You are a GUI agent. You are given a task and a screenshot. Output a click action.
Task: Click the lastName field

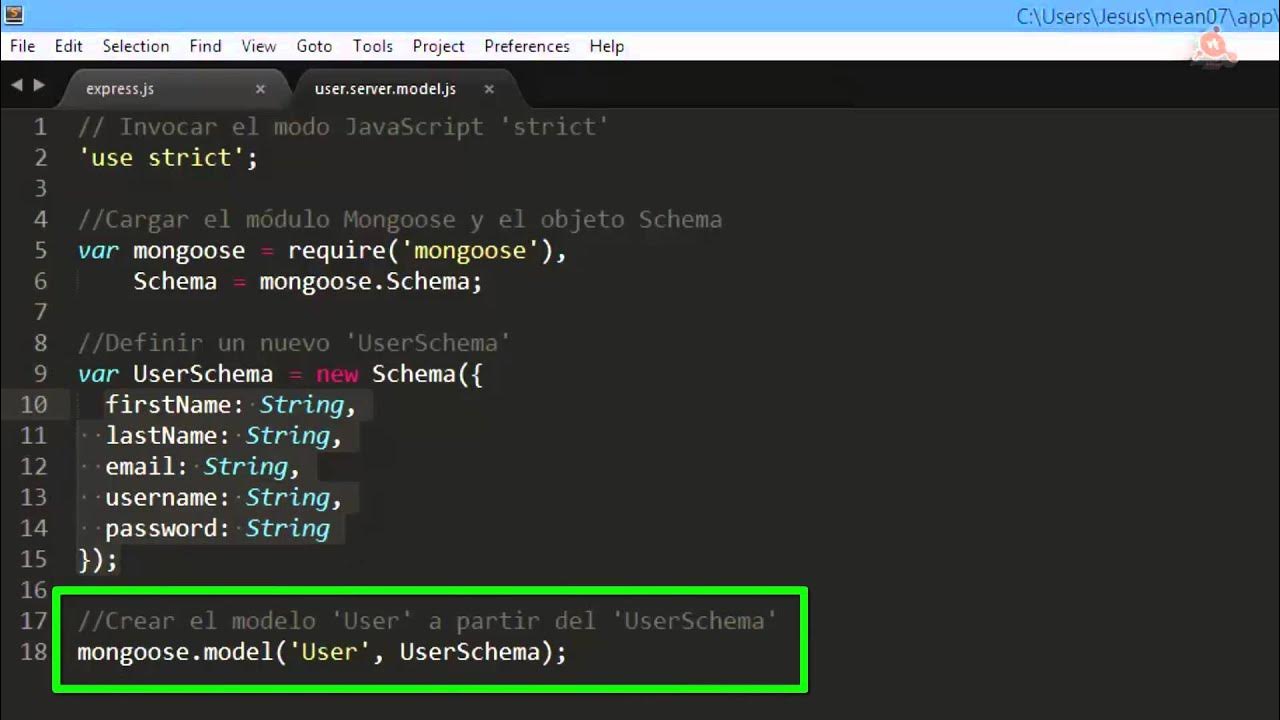[168, 436]
